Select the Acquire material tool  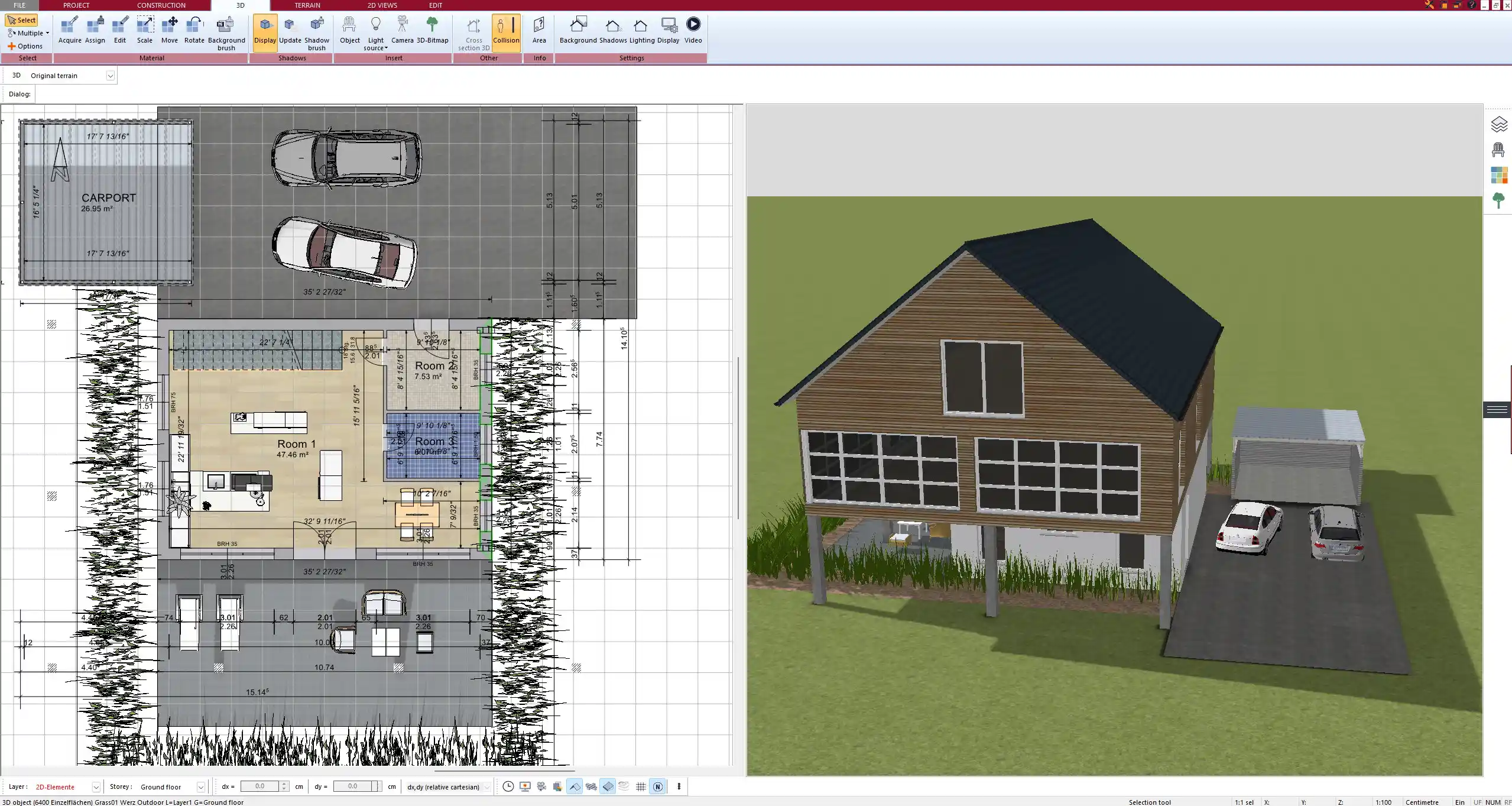70,30
